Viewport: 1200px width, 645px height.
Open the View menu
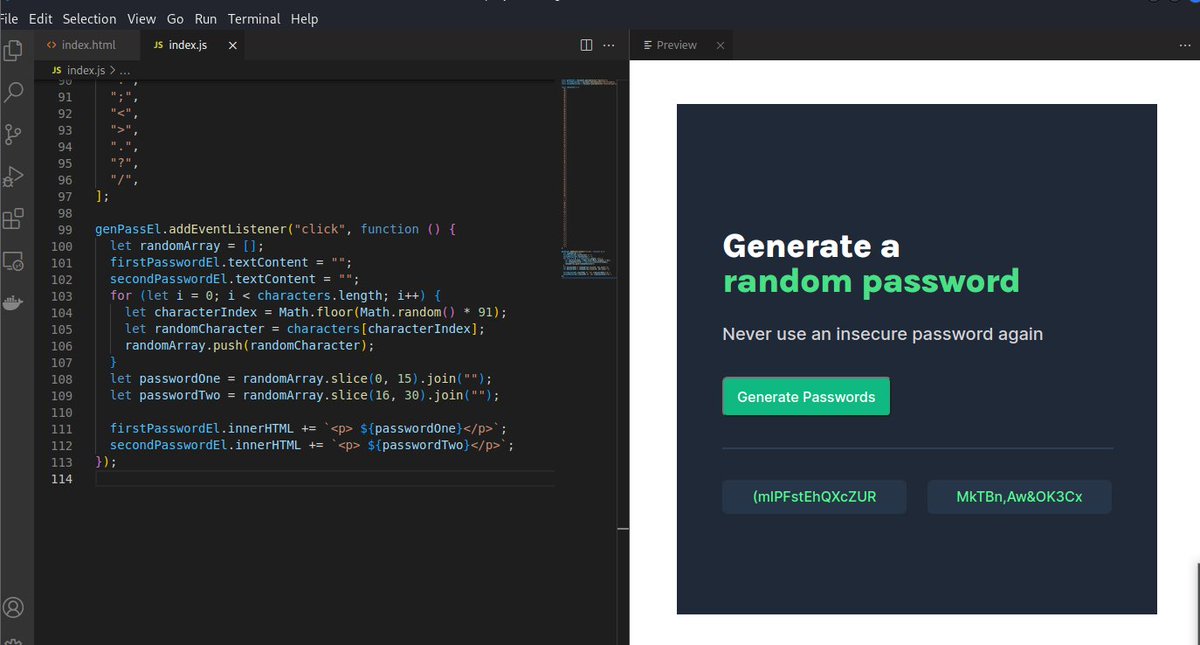tap(142, 19)
